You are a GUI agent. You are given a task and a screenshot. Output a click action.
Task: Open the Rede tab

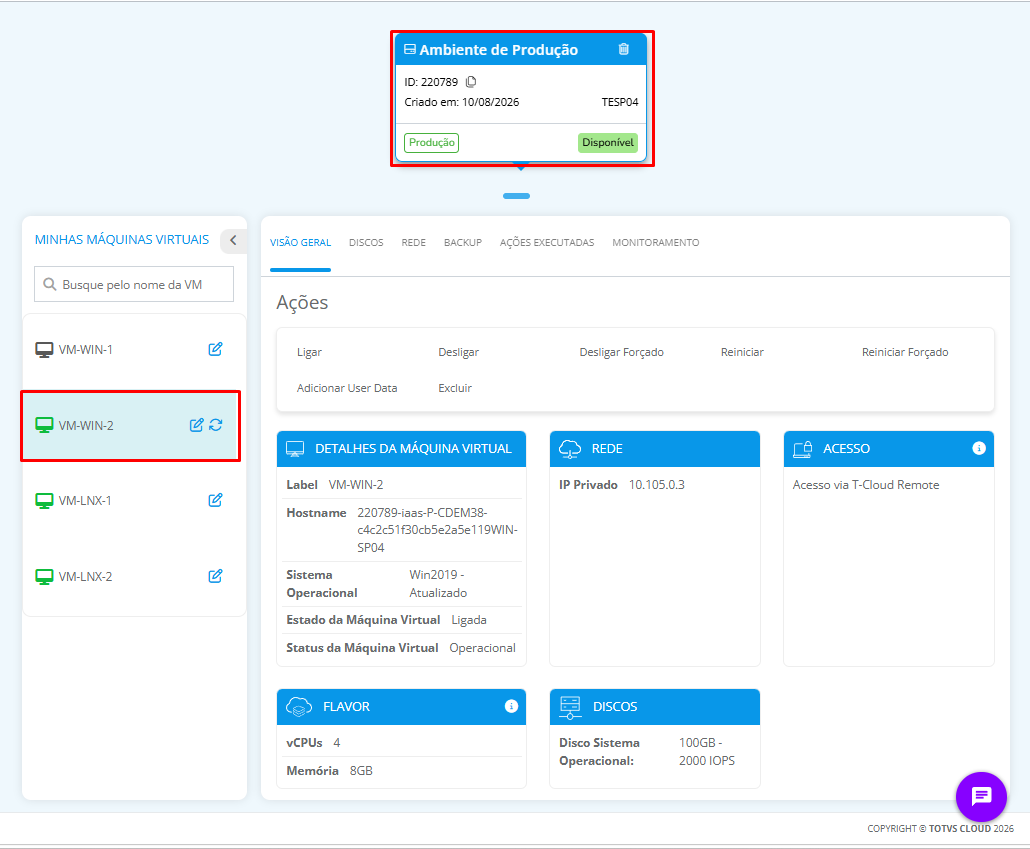pyautogui.click(x=413, y=242)
